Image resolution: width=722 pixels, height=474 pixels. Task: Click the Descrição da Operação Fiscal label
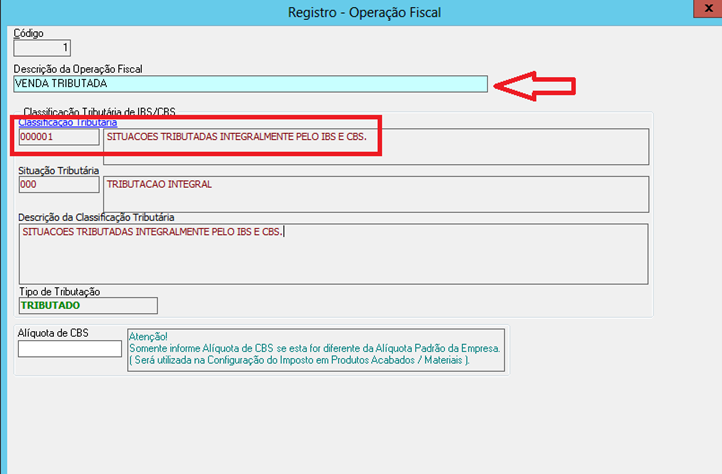pyautogui.click(x=78, y=69)
